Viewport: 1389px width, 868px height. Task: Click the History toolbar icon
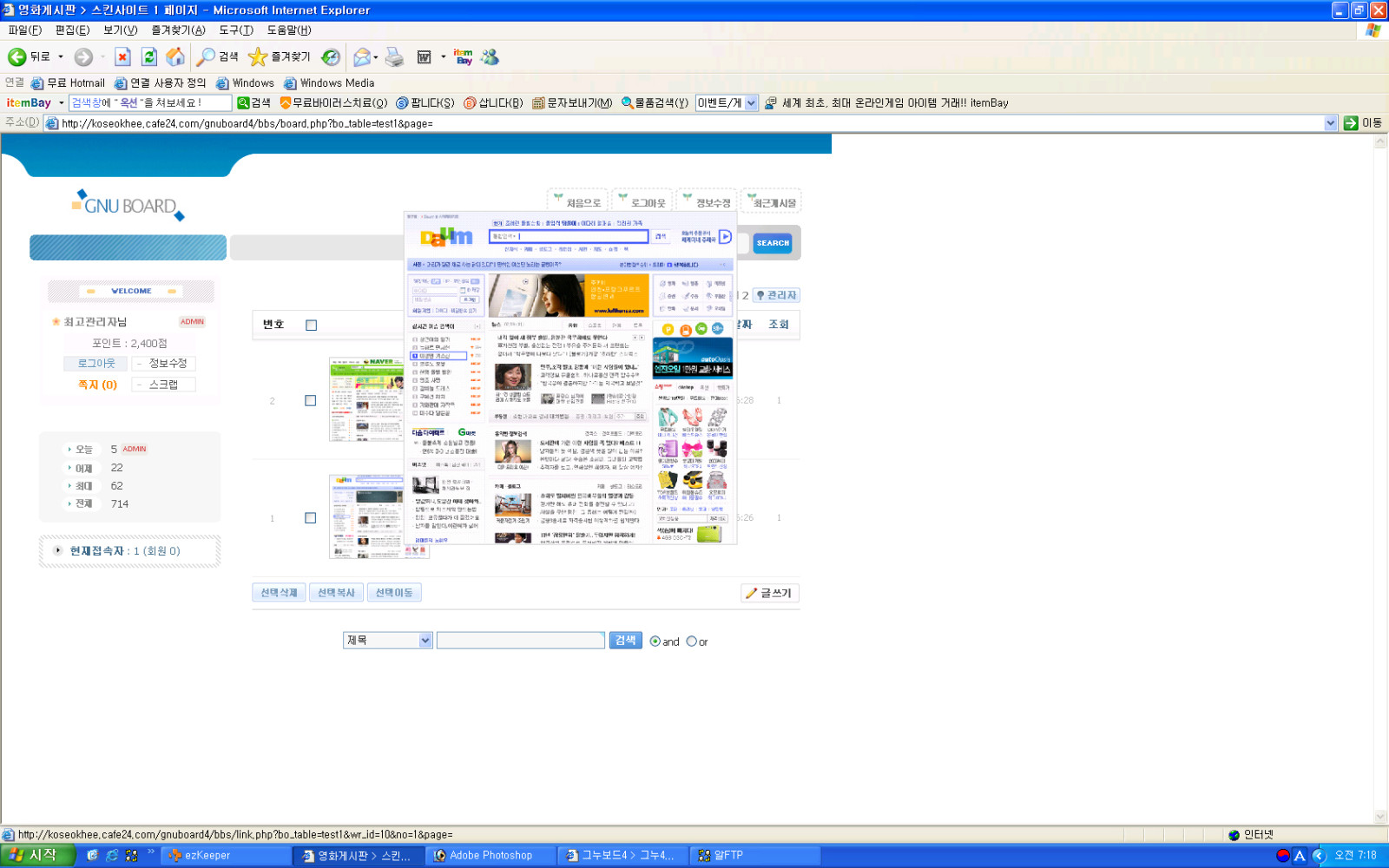click(x=331, y=57)
